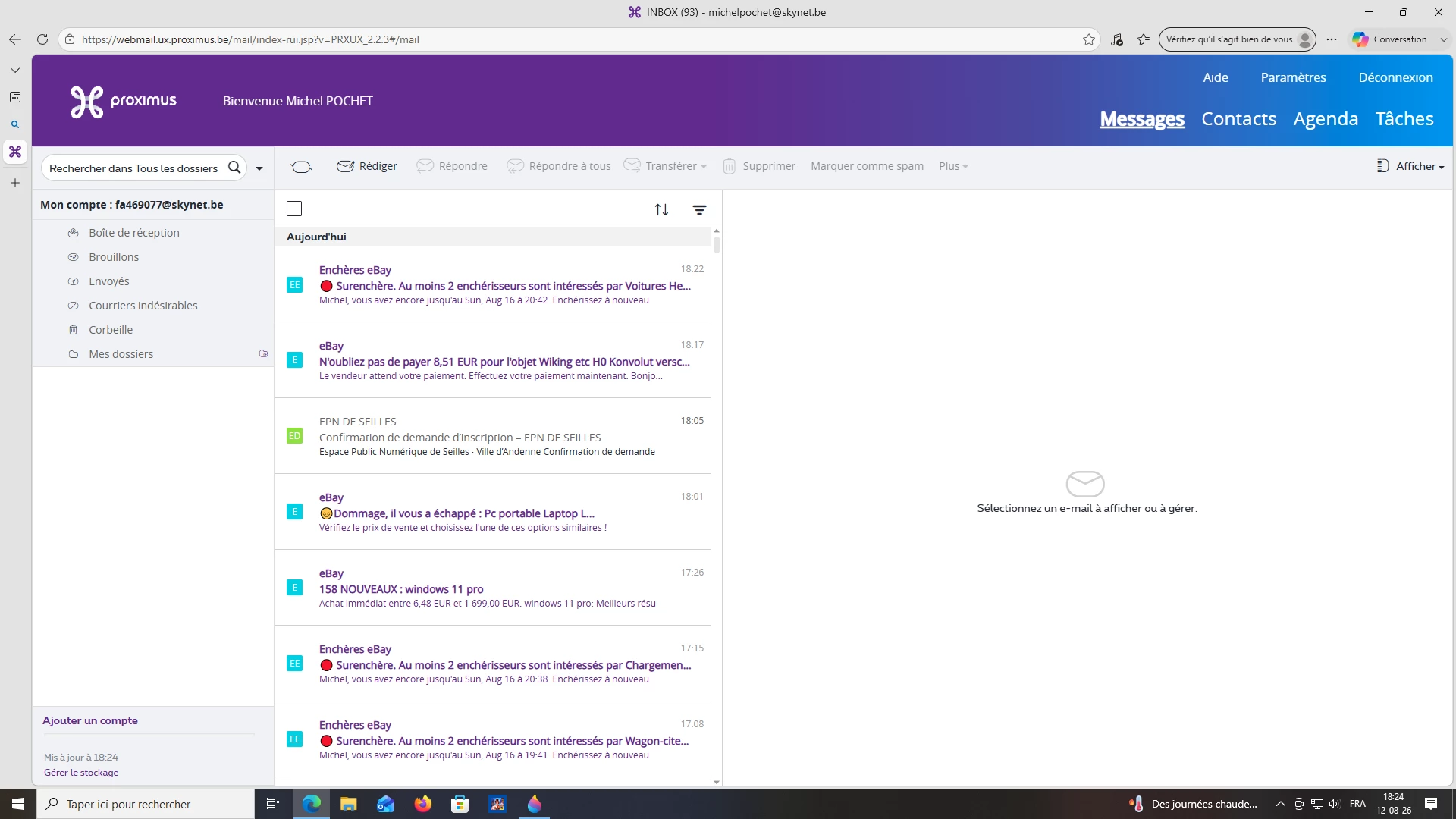The height and width of the screenshot is (819, 1456).
Task: Switch to the Contacts tab
Action: [x=1238, y=119]
